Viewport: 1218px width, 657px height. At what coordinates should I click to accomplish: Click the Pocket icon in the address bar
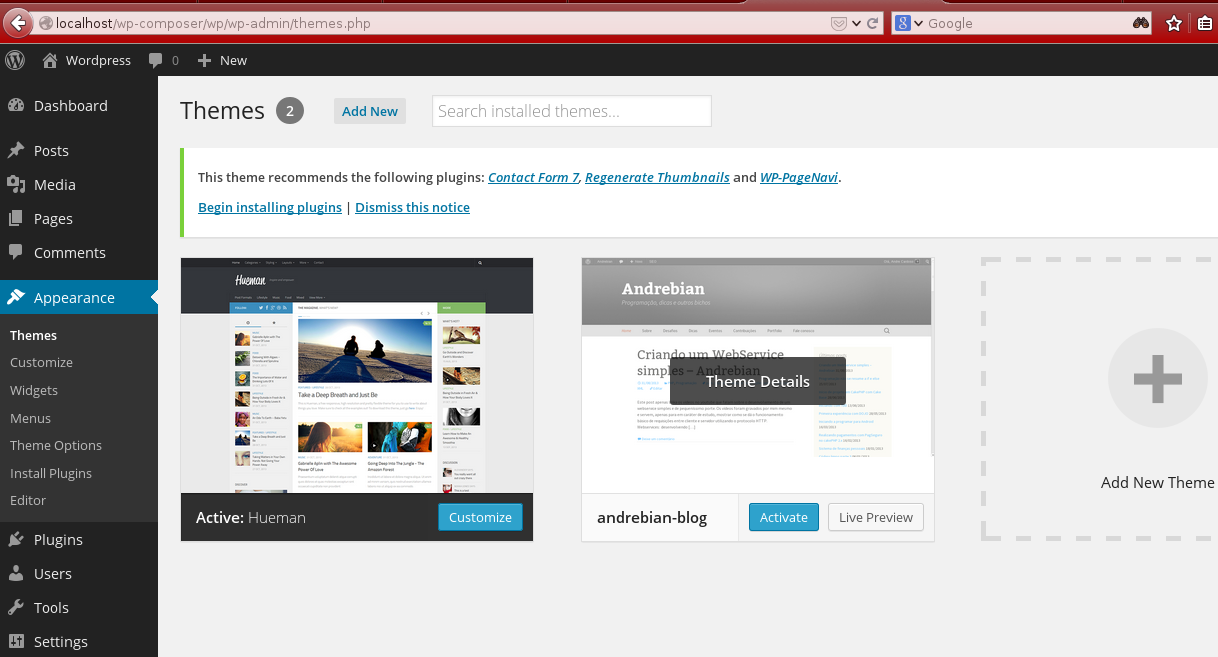(x=839, y=23)
